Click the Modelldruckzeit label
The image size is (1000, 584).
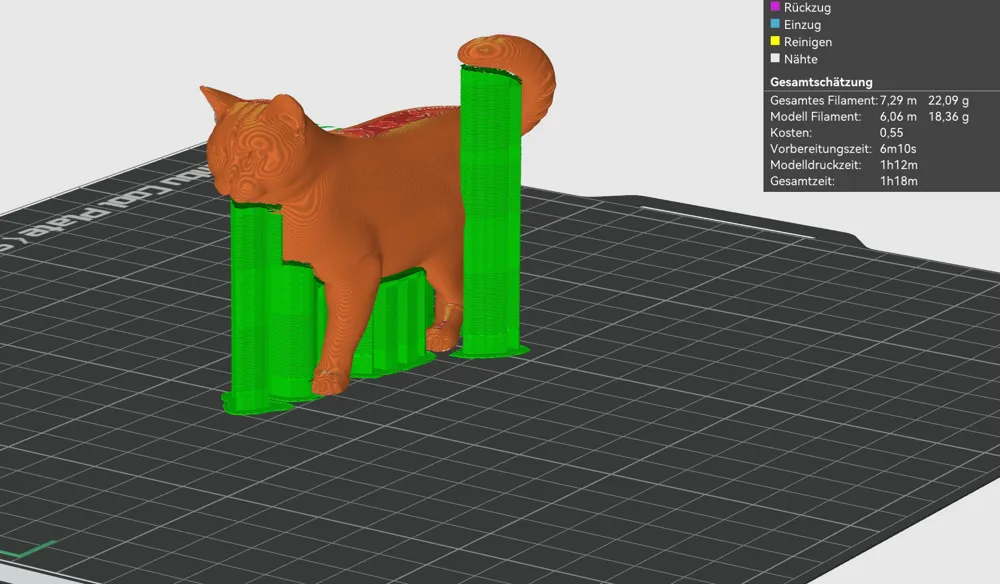pyautogui.click(x=815, y=165)
